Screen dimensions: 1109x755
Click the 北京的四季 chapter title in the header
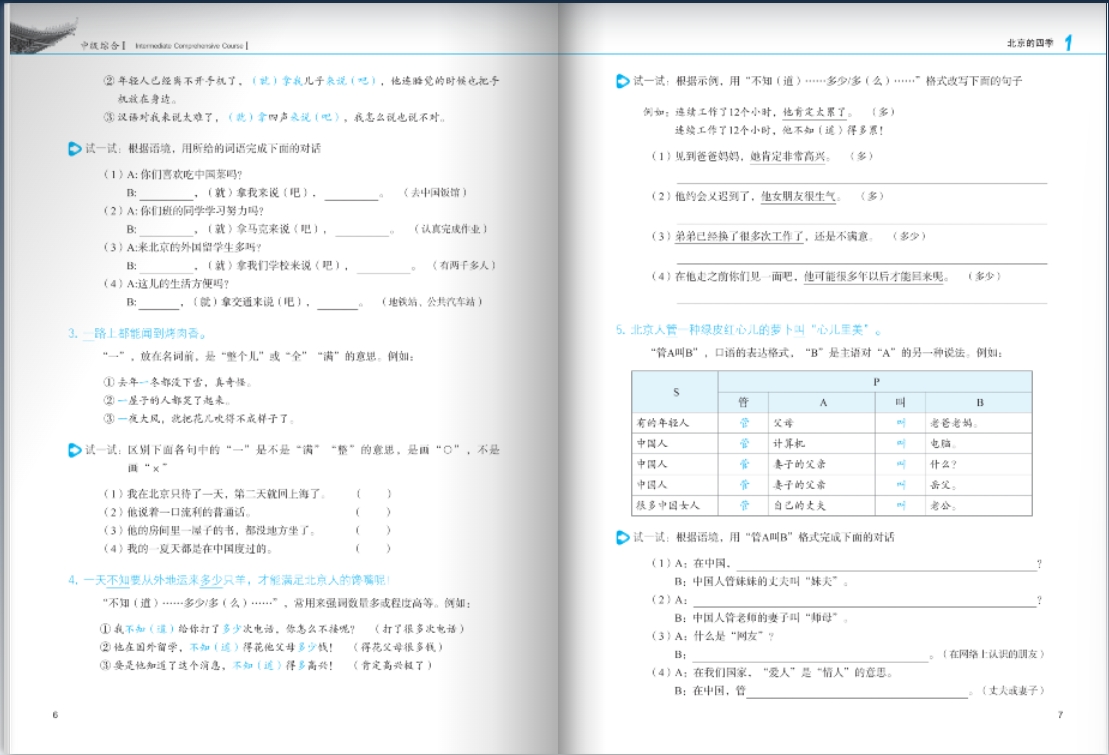coord(1031,43)
